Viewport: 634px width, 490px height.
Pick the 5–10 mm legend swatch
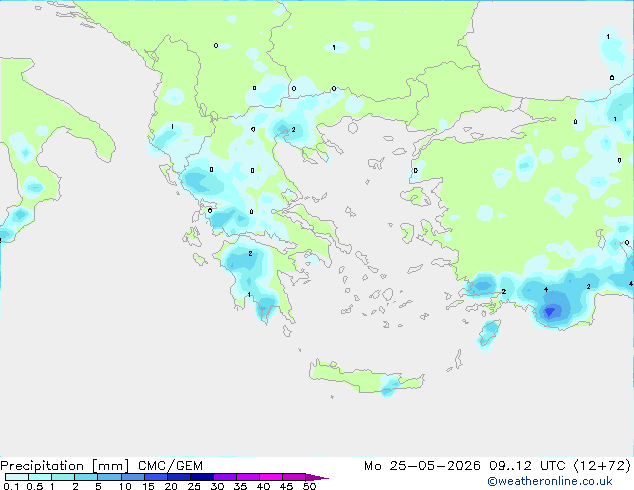tap(110, 477)
